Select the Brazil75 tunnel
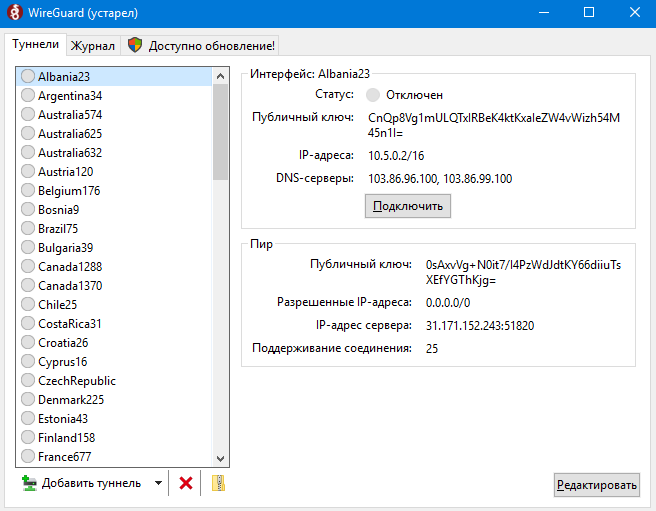This screenshot has height=511, width=656. (x=114, y=229)
